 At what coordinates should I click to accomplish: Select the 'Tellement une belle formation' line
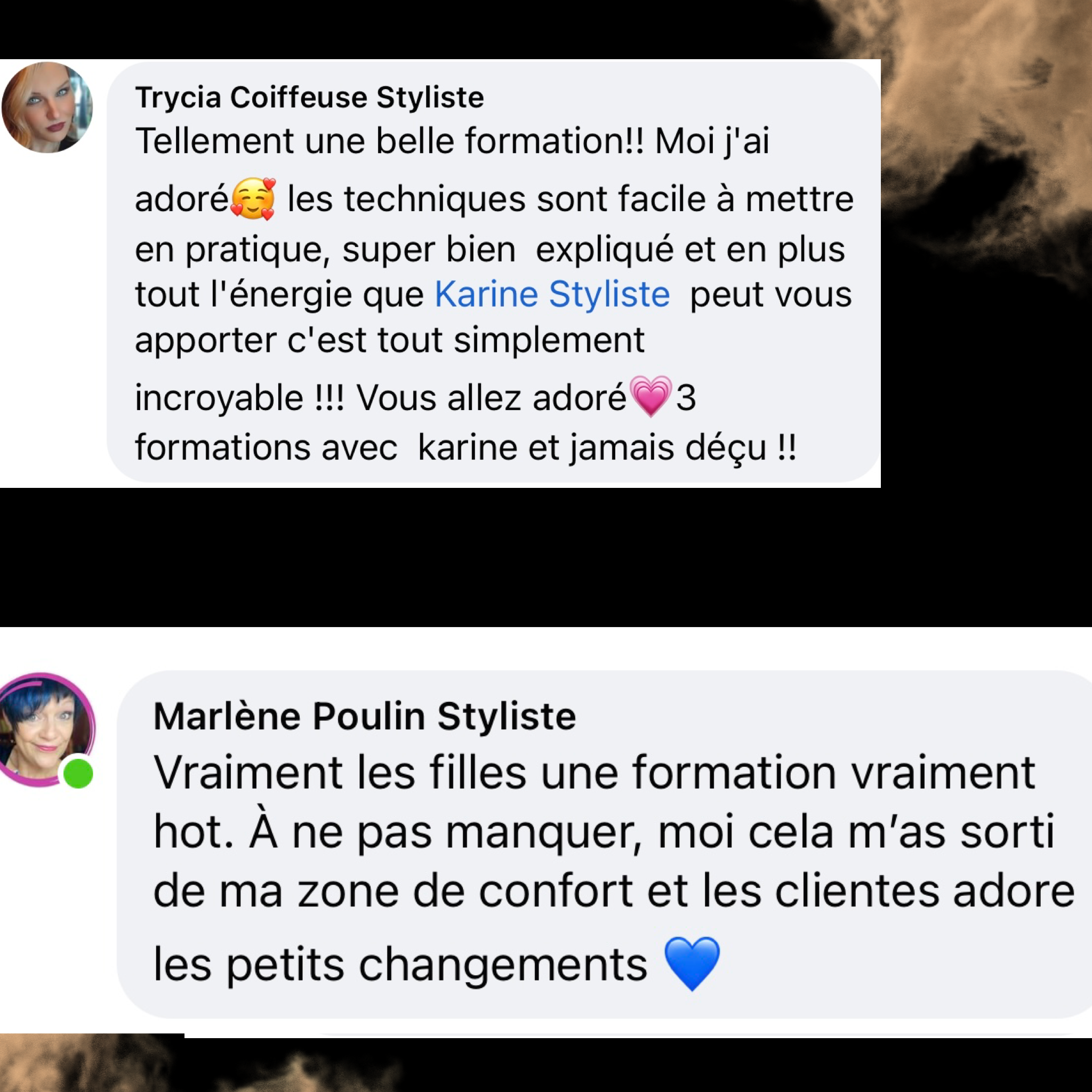[x=452, y=141]
